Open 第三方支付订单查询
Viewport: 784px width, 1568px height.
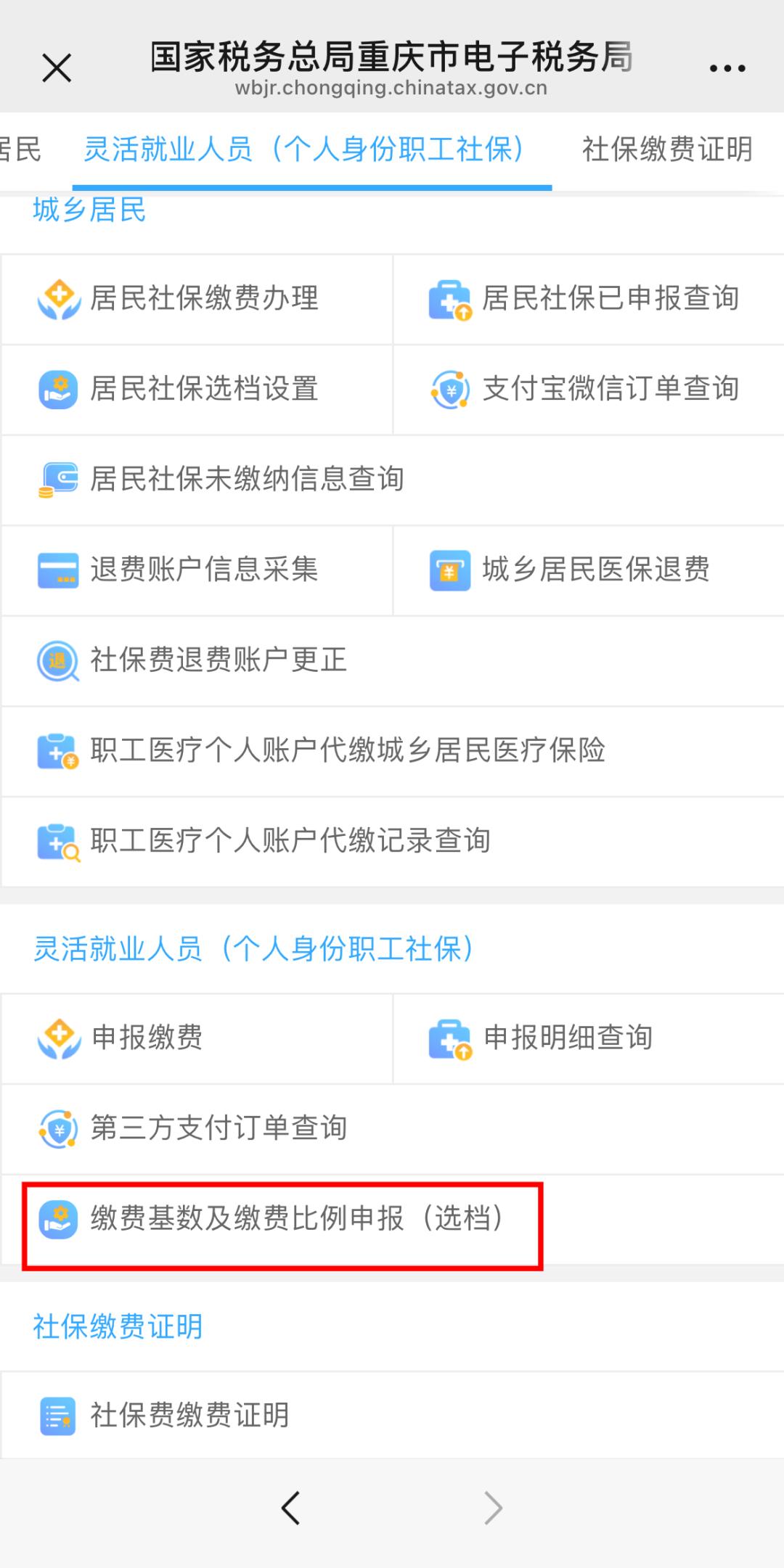(218, 1128)
